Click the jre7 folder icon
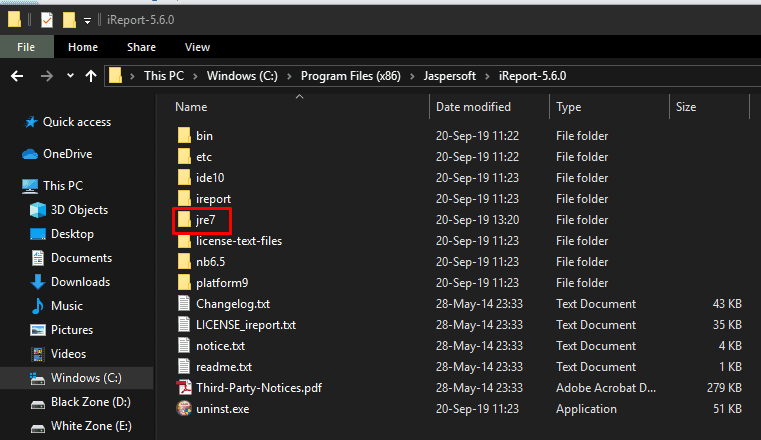This screenshot has width=761, height=440. [184, 220]
